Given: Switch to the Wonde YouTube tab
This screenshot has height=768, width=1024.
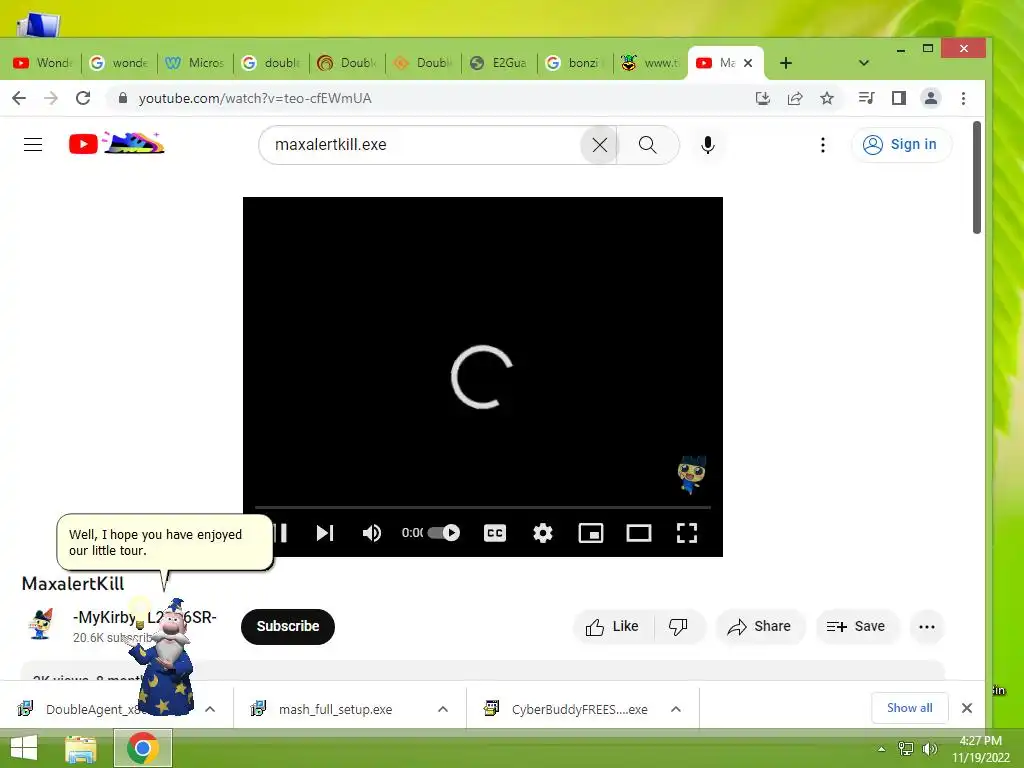Looking at the screenshot, I should coord(42,63).
